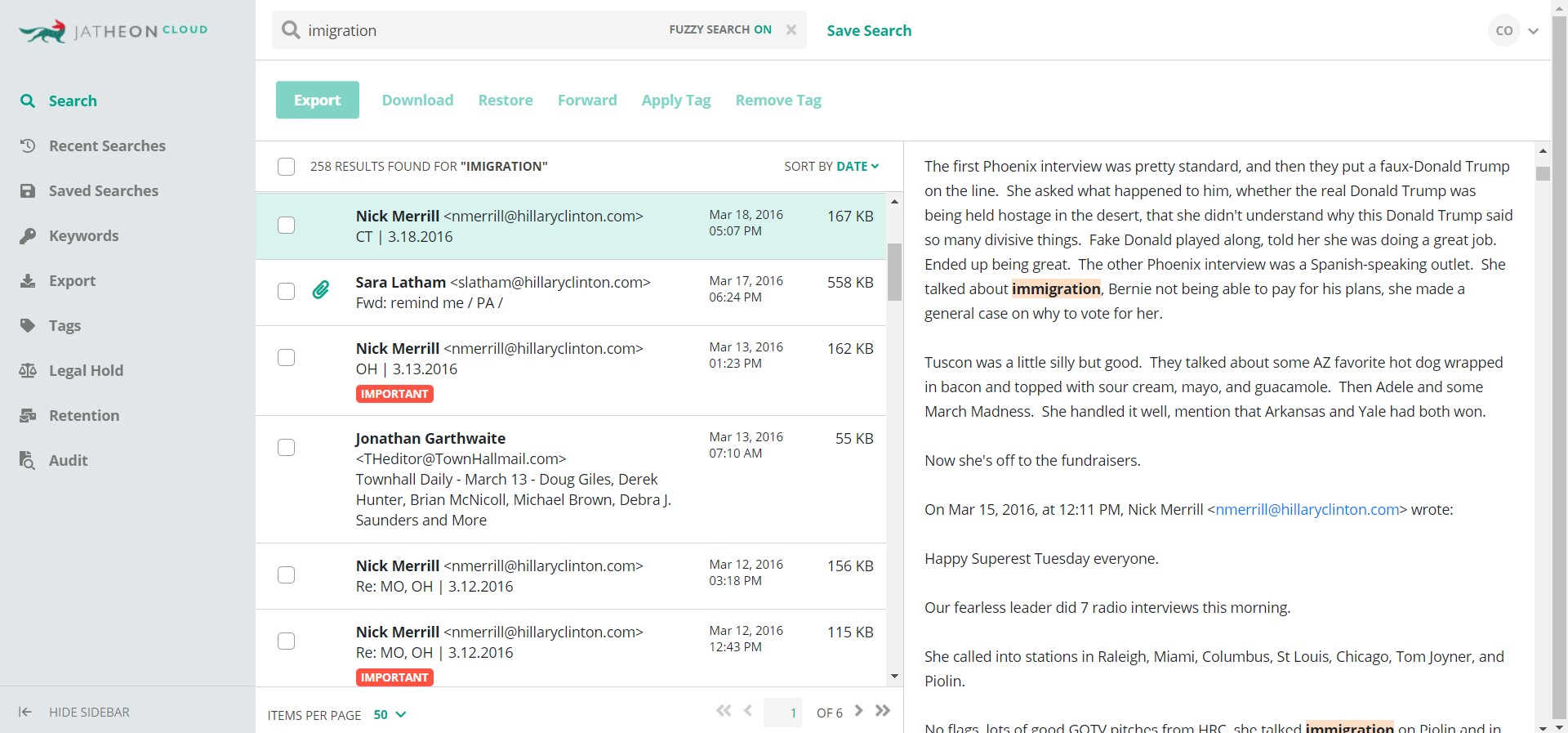Click results list scroll down arrow
Image resolution: width=1568 pixels, height=733 pixels.
tap(894, 677)
